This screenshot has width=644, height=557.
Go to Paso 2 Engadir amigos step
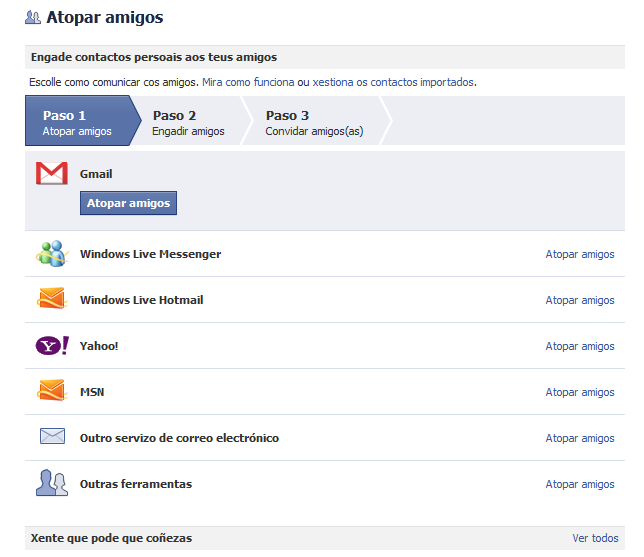click(188, 122)
